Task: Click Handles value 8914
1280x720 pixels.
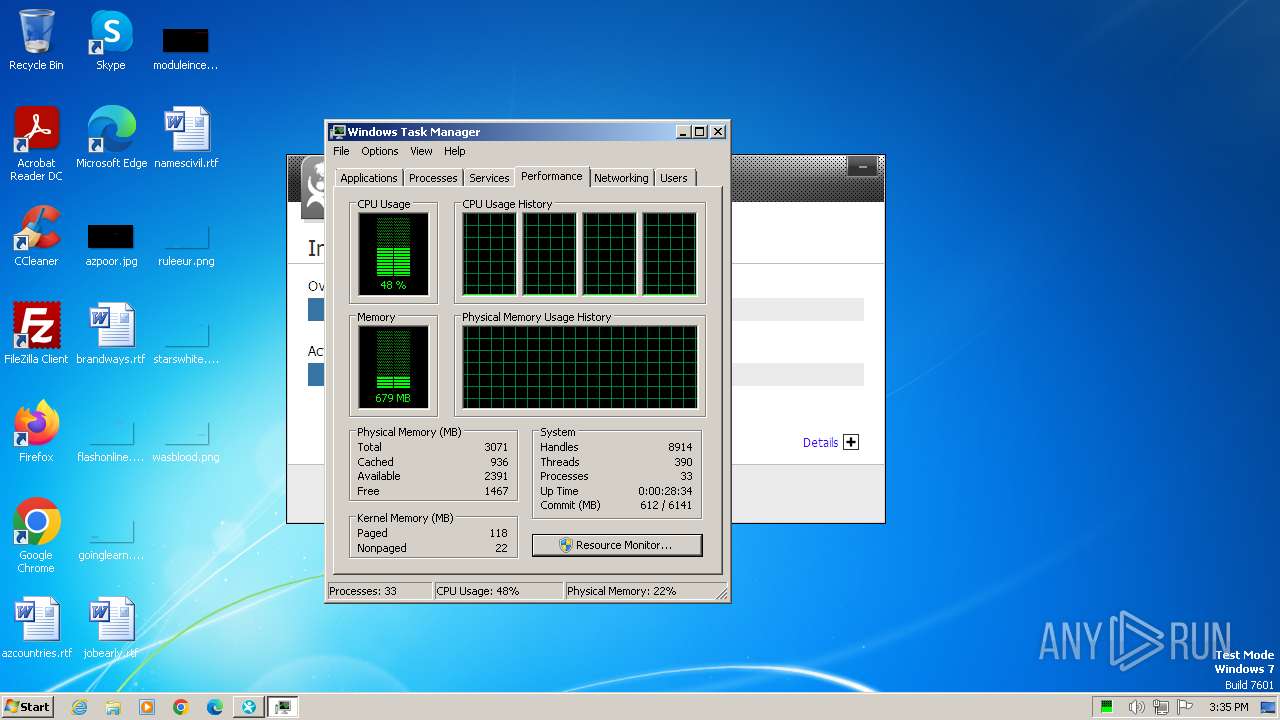Action: (680, 447)
